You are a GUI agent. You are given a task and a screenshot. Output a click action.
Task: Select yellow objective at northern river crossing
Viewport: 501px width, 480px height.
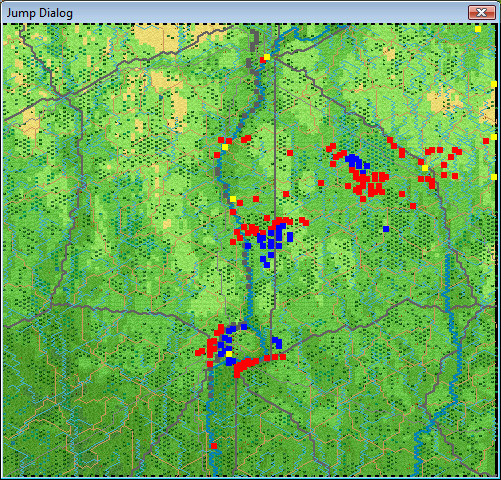tap(267, 57)
